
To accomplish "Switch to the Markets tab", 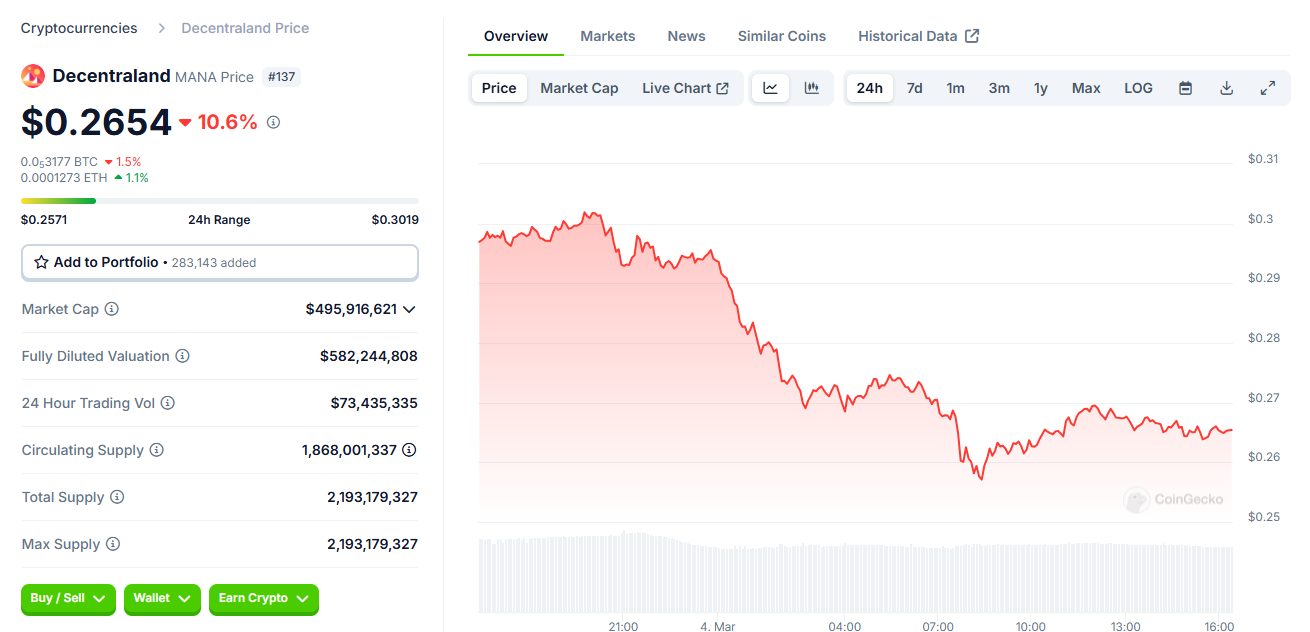I will pyautogui.click(x=607, y=36).
